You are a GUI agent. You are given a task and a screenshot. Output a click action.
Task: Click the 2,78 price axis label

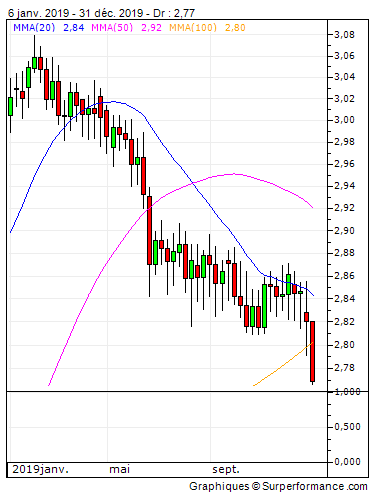coord(344,368)
